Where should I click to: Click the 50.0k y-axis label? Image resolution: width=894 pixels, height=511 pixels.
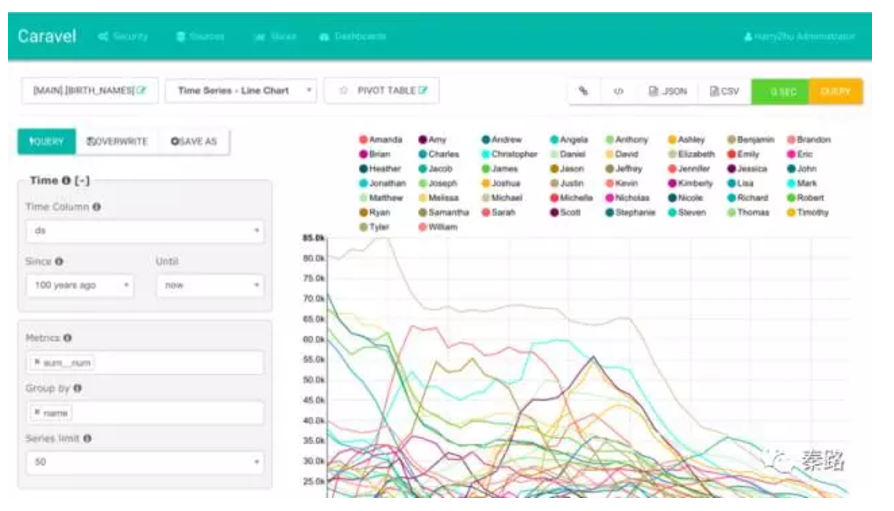click(313, 380)
